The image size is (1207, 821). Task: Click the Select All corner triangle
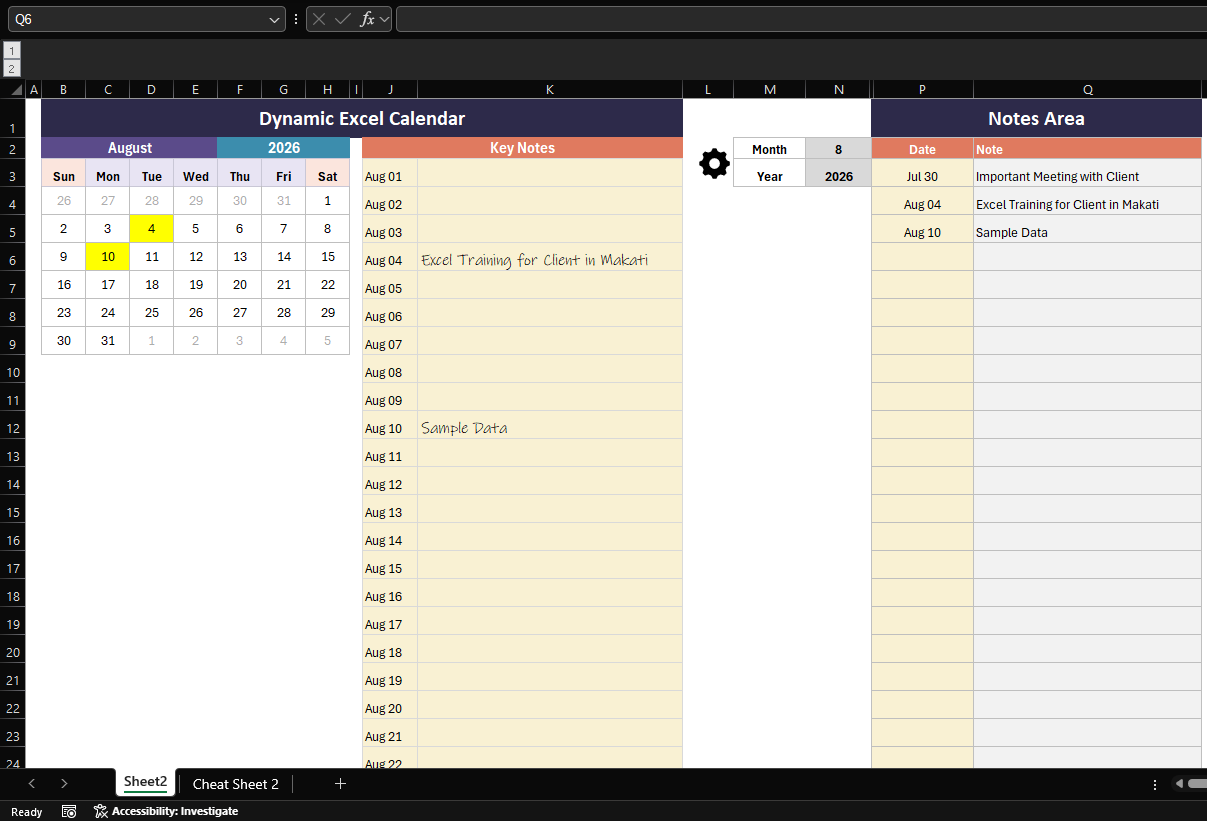tap(17, 90)
